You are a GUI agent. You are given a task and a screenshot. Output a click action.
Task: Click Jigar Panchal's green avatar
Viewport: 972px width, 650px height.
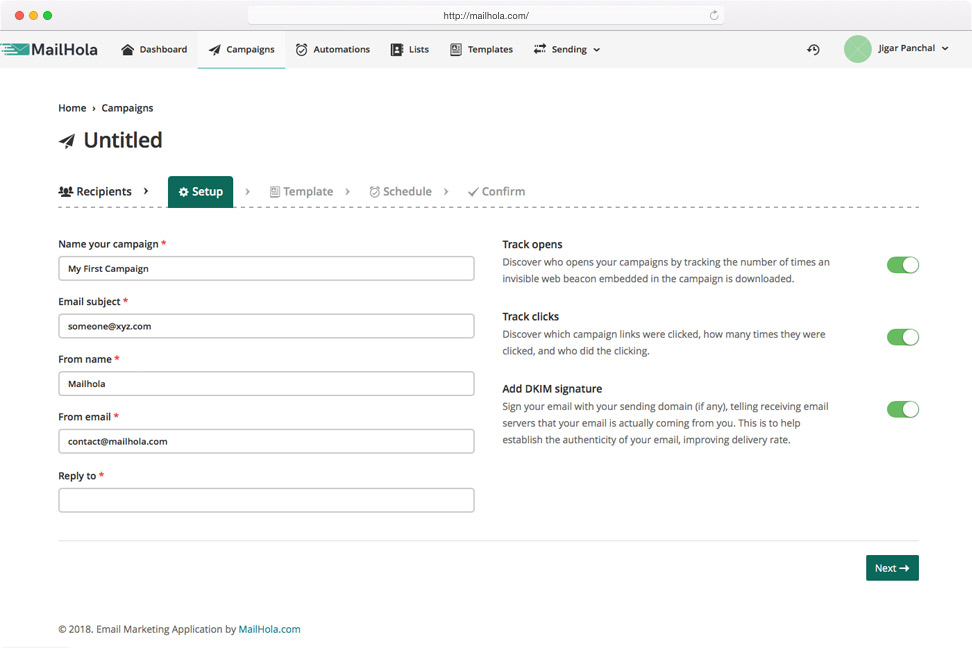coord(857,49)
